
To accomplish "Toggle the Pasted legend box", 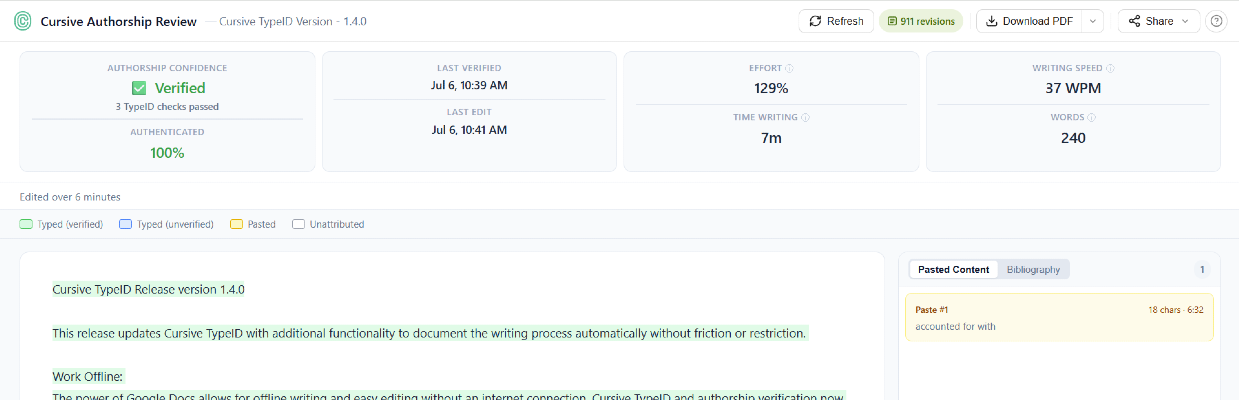I will point(236,225).
